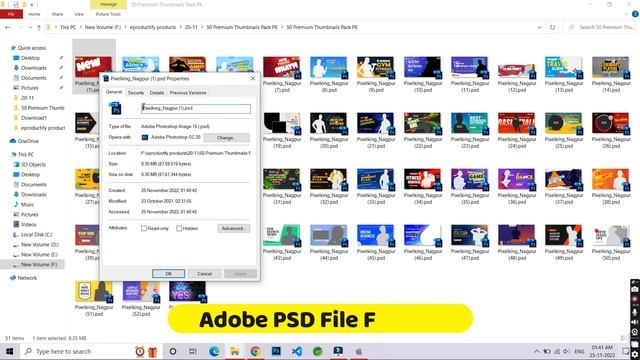Open Google Chrome from taskbar
Image resolution: width=640 pixels, height=360 pixels.
255,352
